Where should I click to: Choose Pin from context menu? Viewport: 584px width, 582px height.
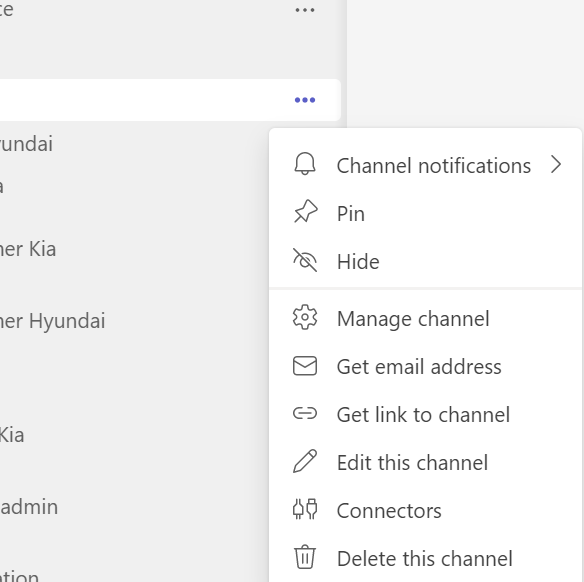click(425, 213)
